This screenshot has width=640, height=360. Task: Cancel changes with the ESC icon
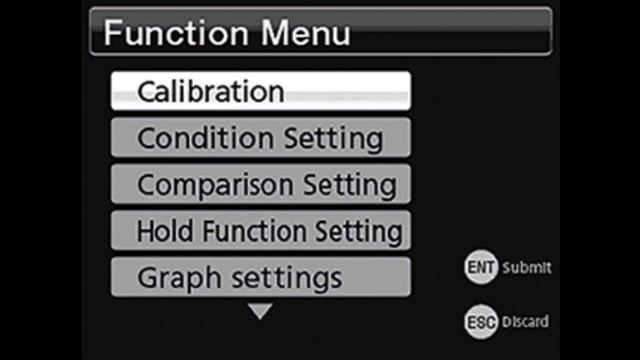point(481,322)
